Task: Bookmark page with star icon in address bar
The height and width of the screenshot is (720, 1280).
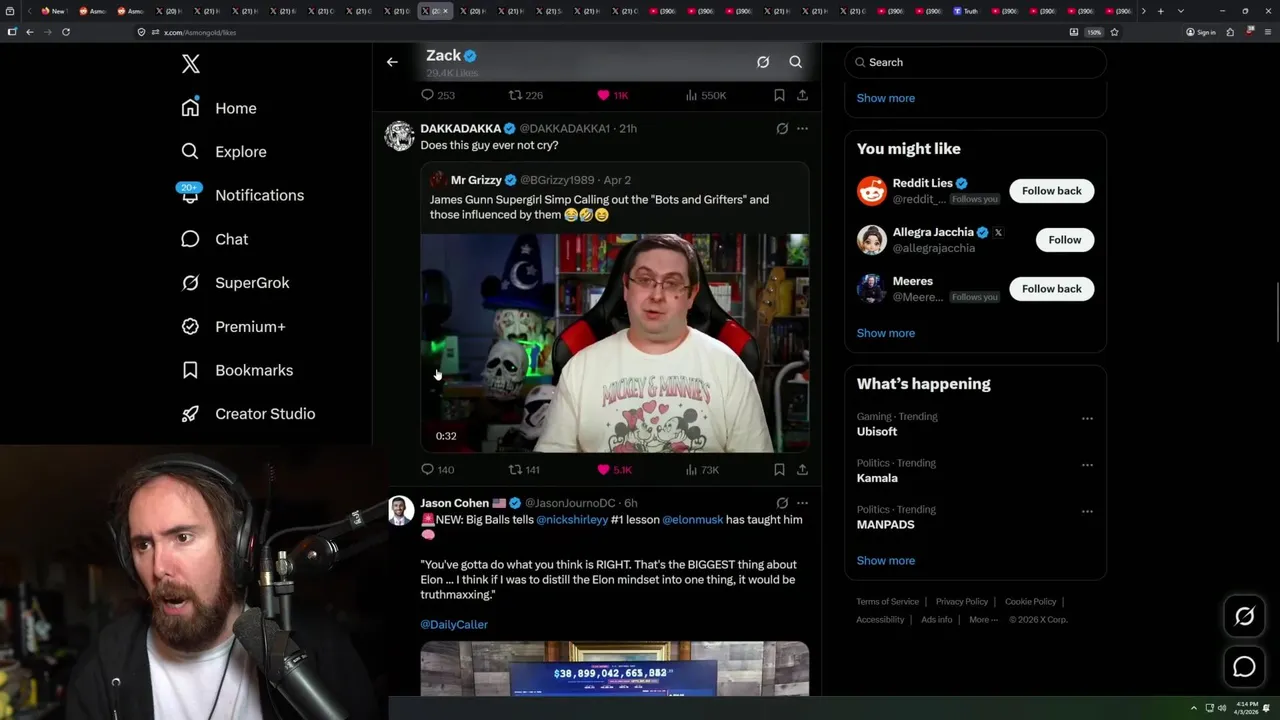Action: (1114, 32)
